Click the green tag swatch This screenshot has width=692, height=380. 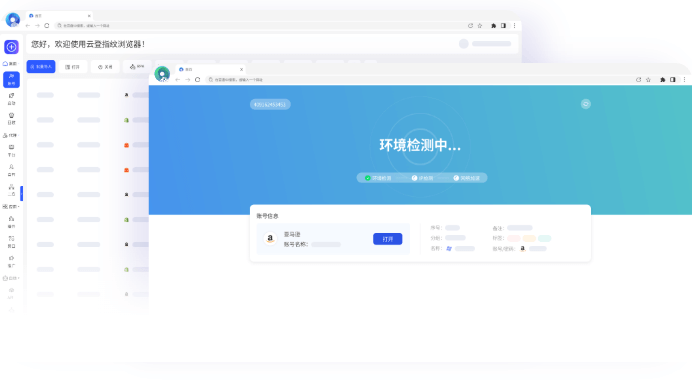coord(545,238)
